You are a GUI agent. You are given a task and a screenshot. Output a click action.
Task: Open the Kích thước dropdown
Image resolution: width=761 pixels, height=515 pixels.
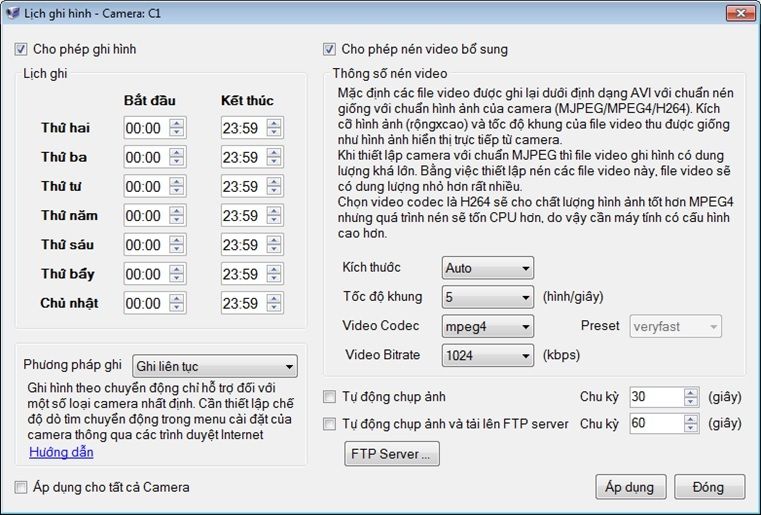point(488,268)
